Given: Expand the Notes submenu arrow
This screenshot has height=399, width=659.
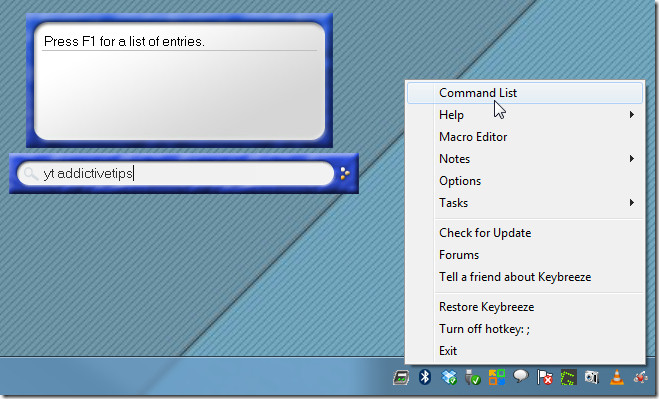Looking at the screenshot, I should (632, 159).
